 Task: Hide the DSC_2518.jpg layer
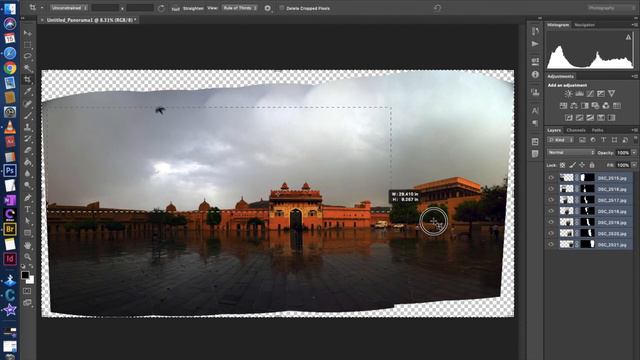coord(551,211)
